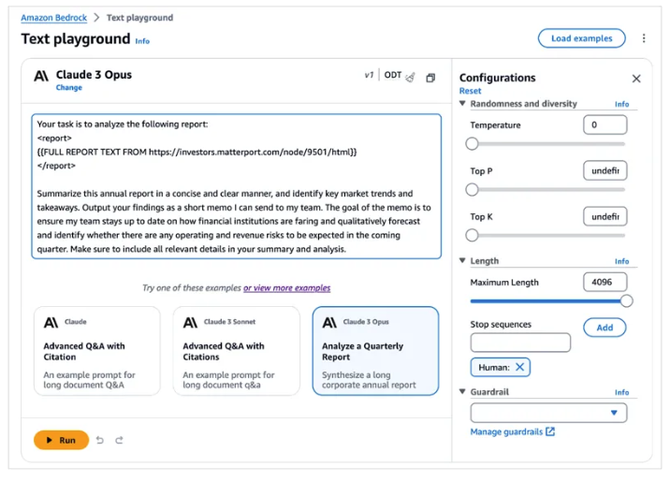
Task: Open the three-dot options menu
Action: point(644,39)
